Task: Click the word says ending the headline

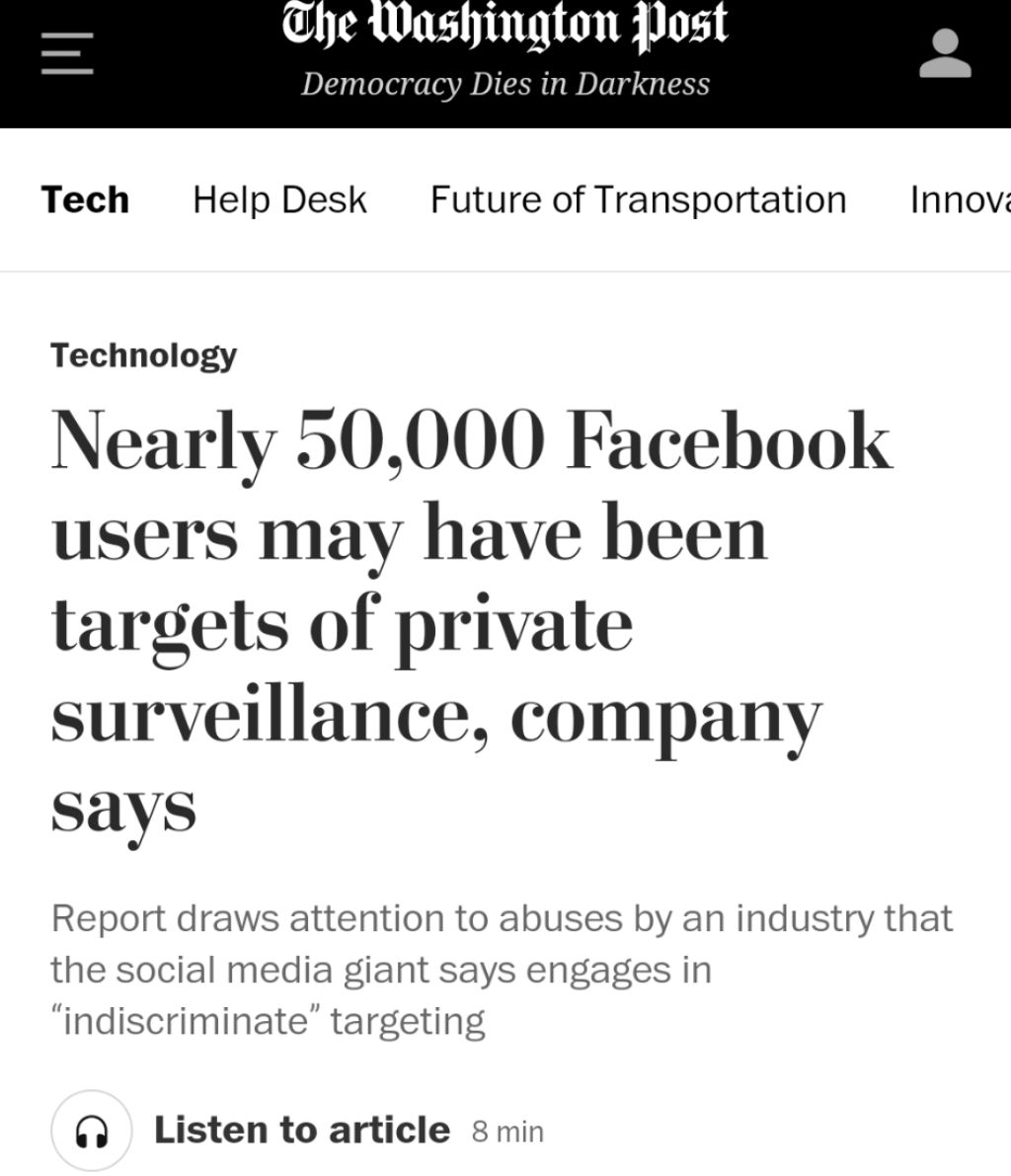Action: (x=123, y=807)
